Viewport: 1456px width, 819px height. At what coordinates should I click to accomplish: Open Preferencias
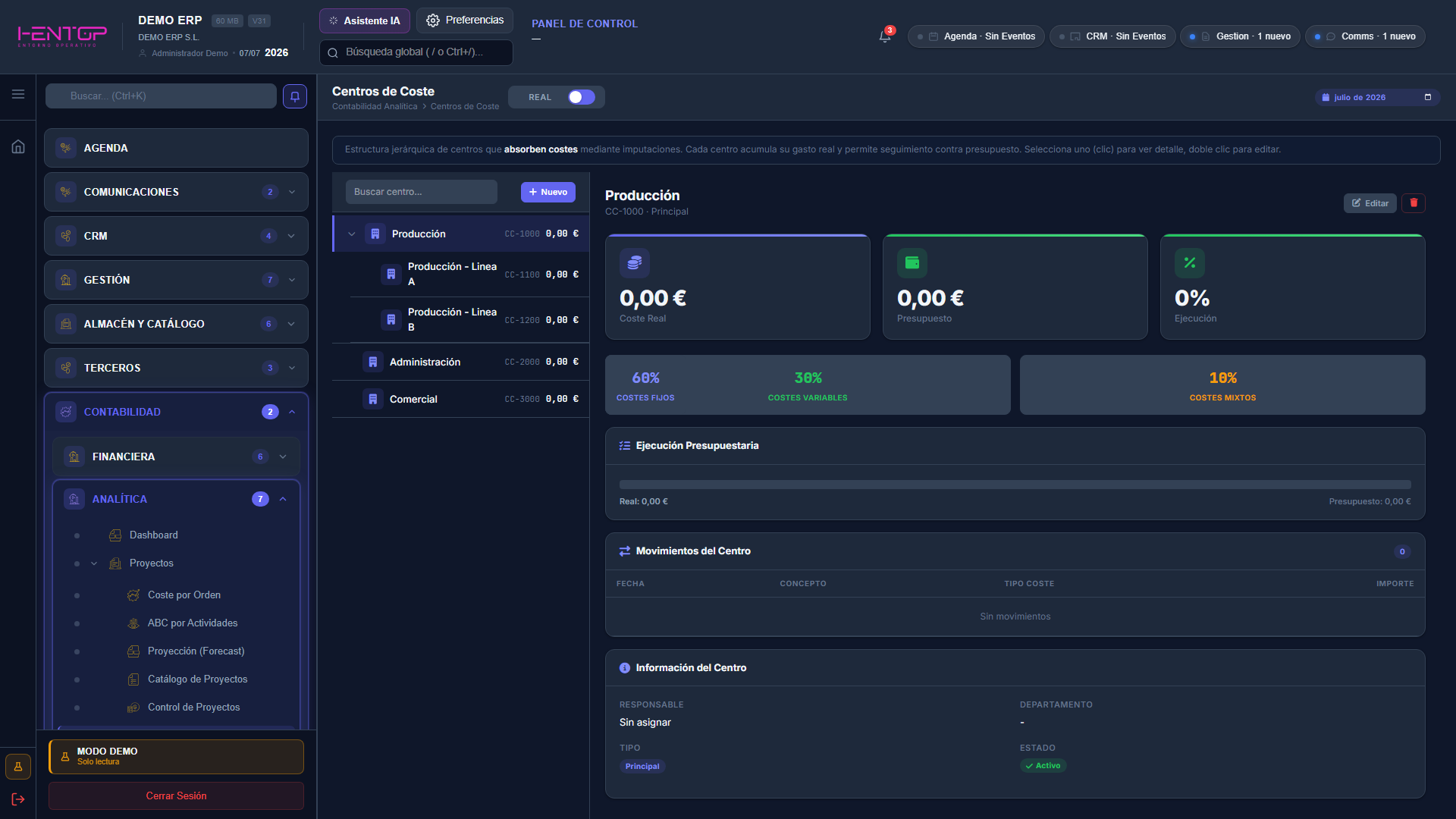(x=465, y=20)
